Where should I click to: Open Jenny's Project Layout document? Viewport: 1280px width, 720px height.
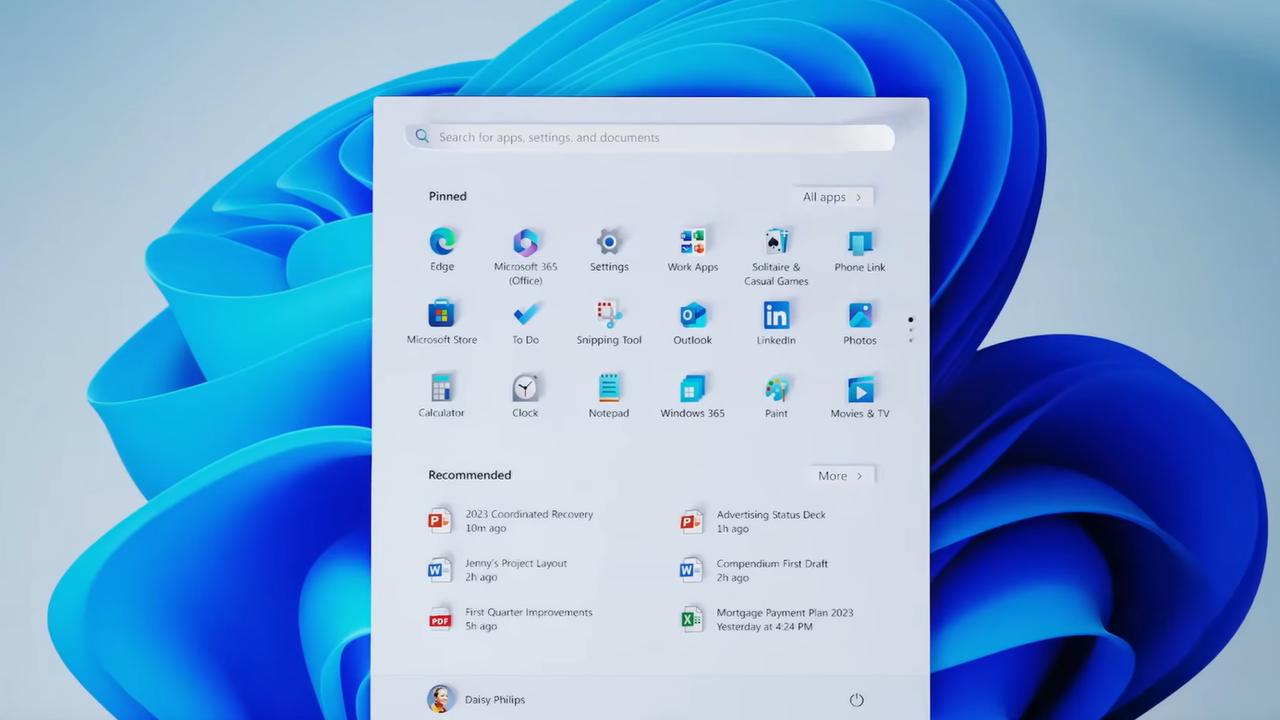(498, 570)
